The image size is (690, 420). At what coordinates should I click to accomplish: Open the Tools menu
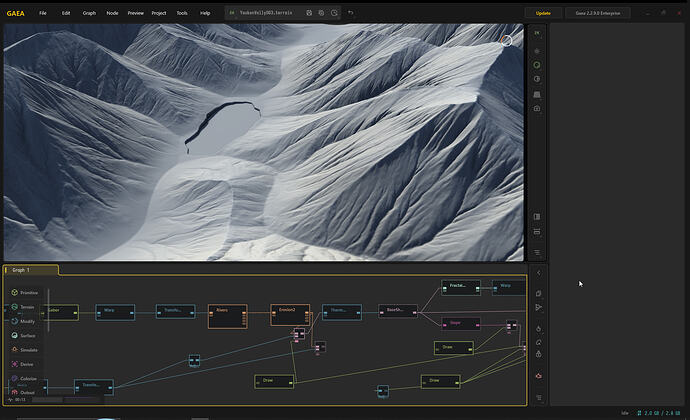182,13
